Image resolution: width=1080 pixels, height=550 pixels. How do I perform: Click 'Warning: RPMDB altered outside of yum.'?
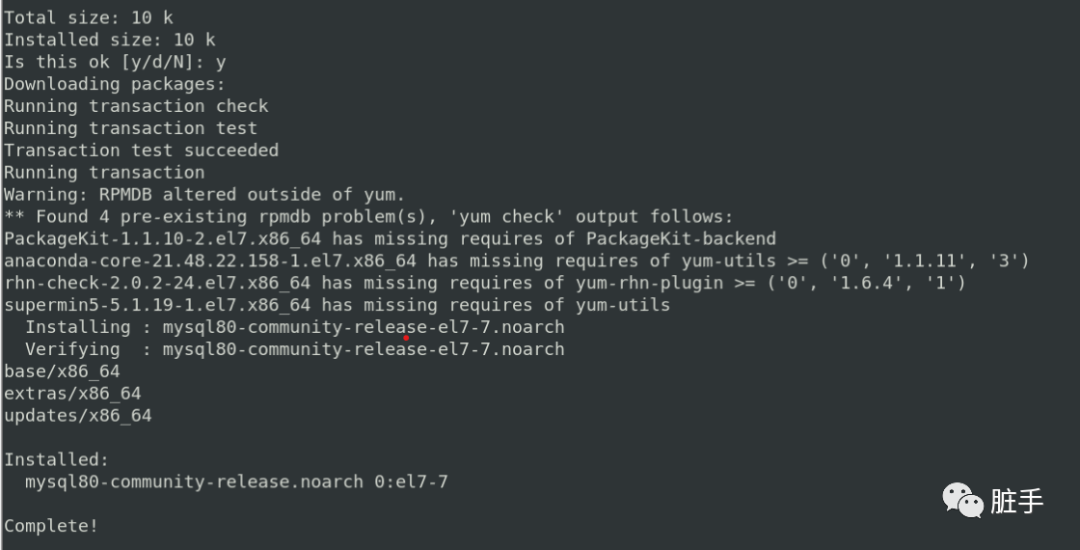pos(205,195)
